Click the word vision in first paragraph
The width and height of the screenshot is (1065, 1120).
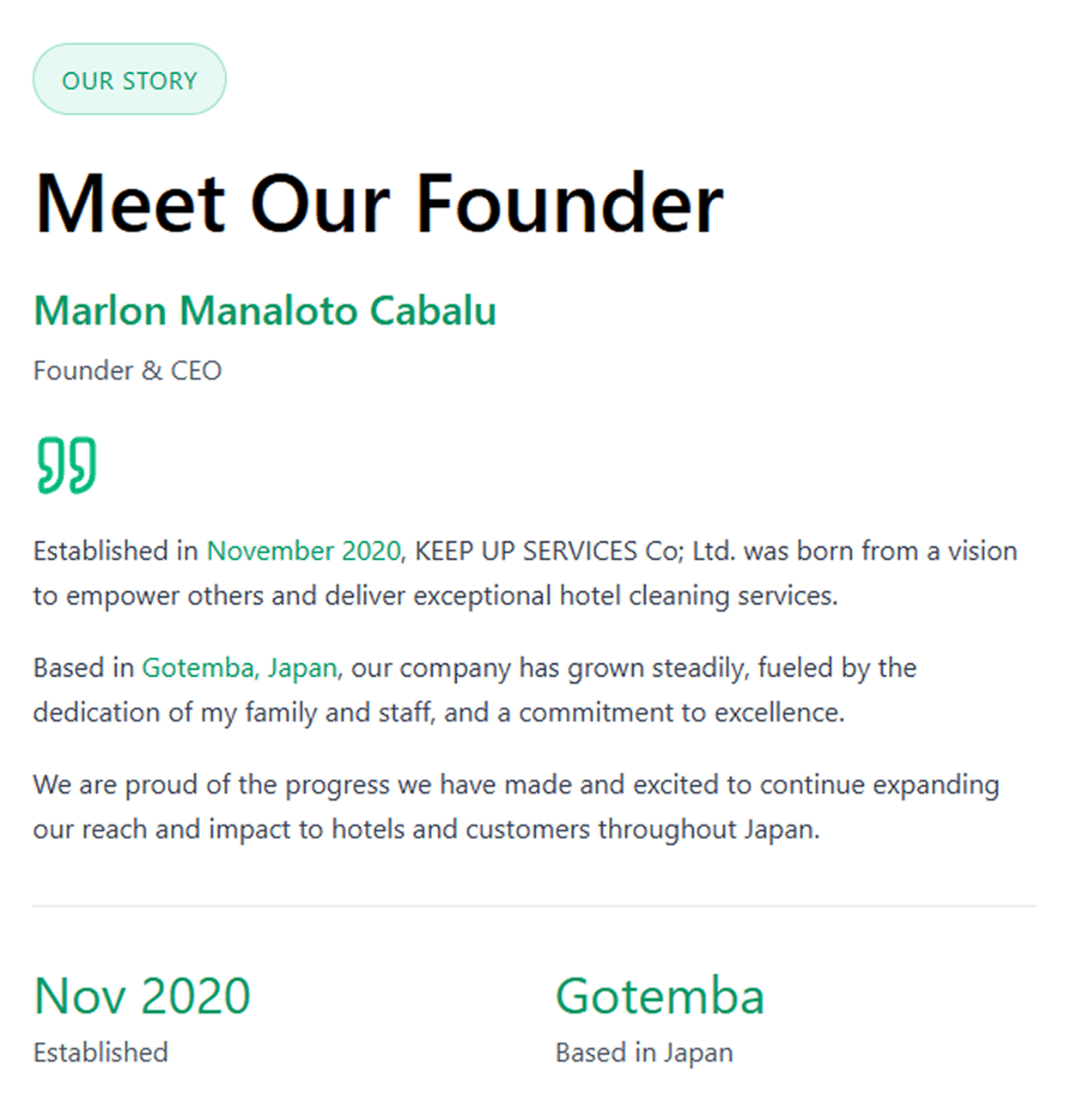(x=983, y=551)
